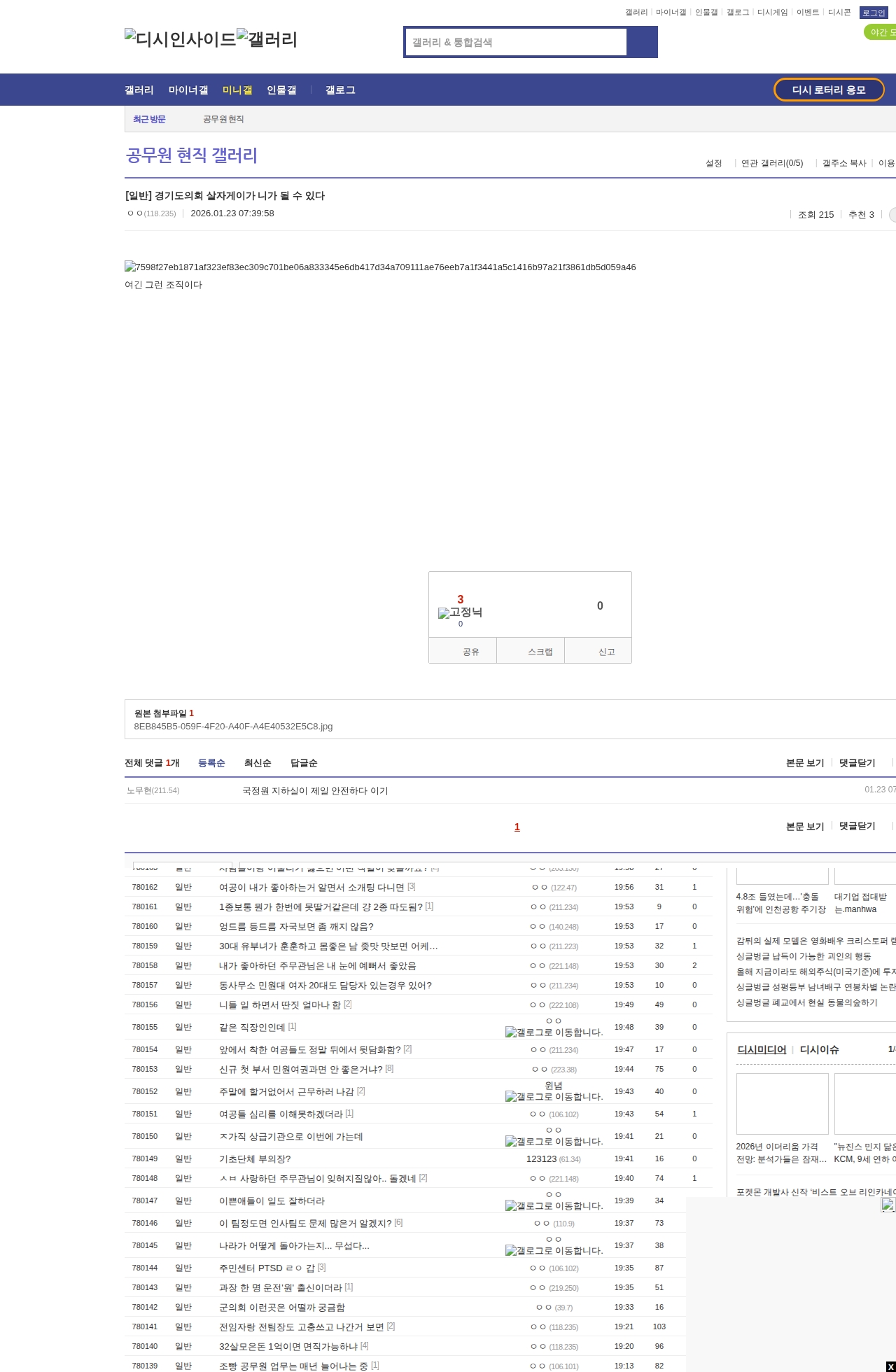
Task: Click the search button beside the search field
Action: point(643,42)
